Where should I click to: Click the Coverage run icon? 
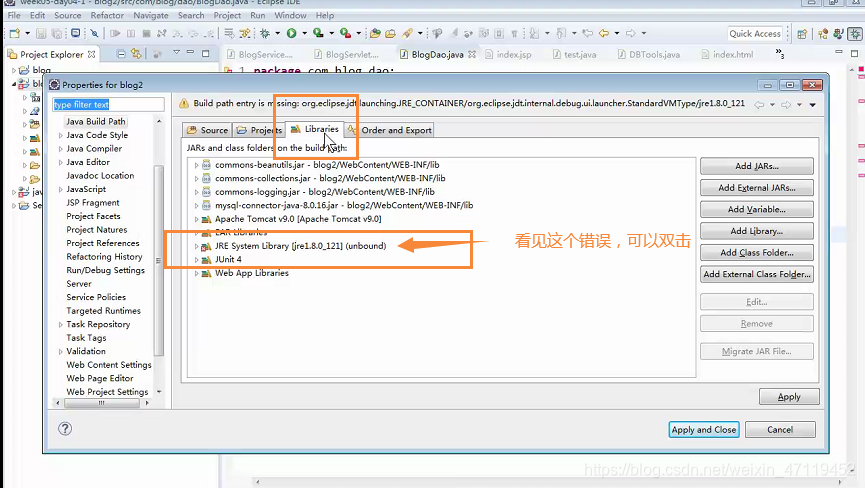click(x=318, y=33)
